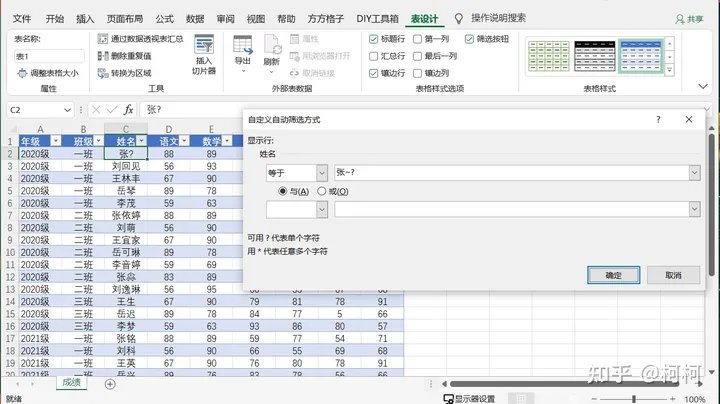Enable the 汇总行 (Total Row) checkbox
This screenshot has height=404, width=720.
click(x=374, y=56)
